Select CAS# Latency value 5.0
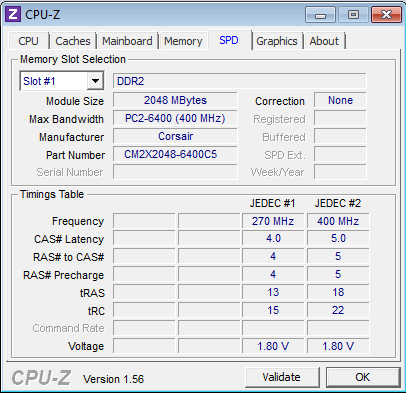Viewport: 406px width, 393px height. tap(338, 239)
